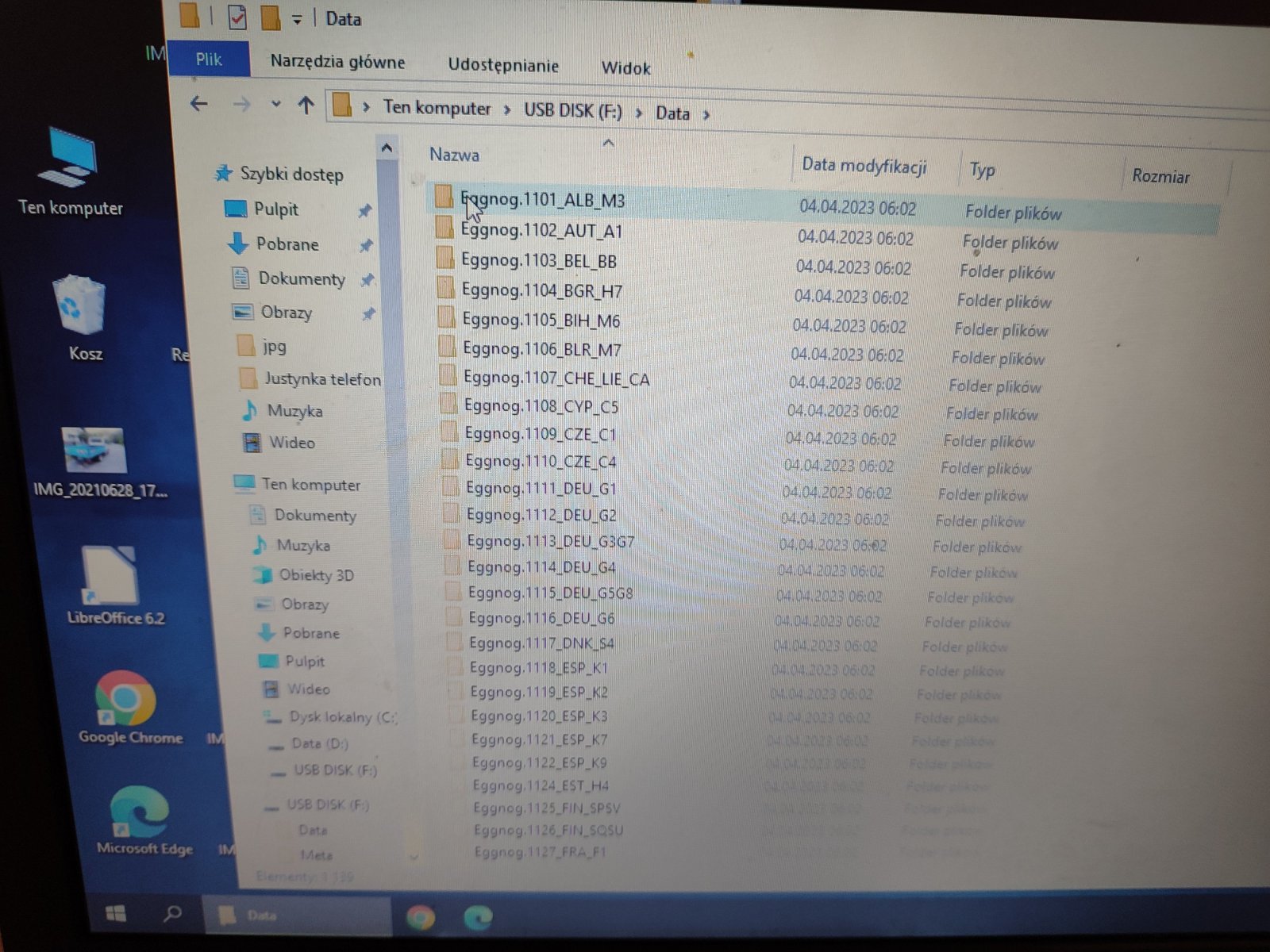1270x952 pixels.
Task: Open taskbar search magnifier
Action: tap(171, 914)
